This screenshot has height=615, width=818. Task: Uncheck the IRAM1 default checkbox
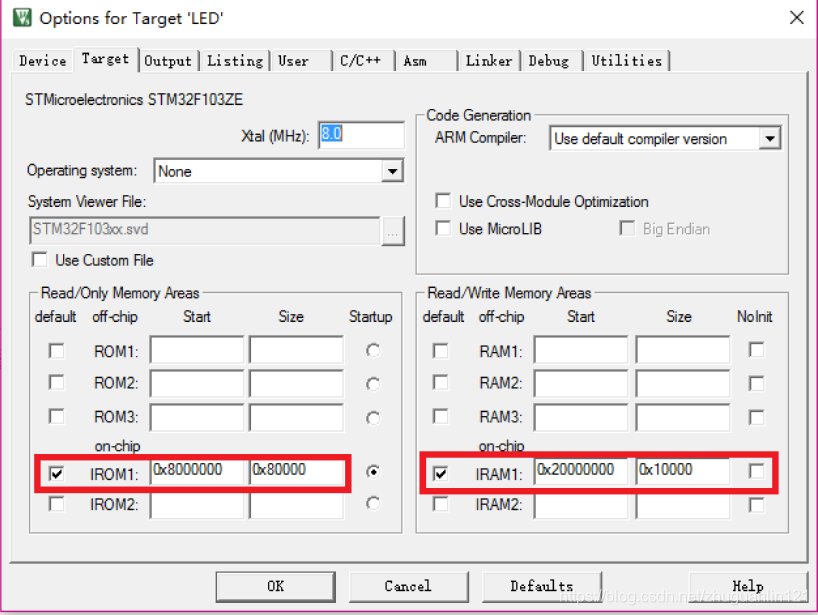pos(441,473)
